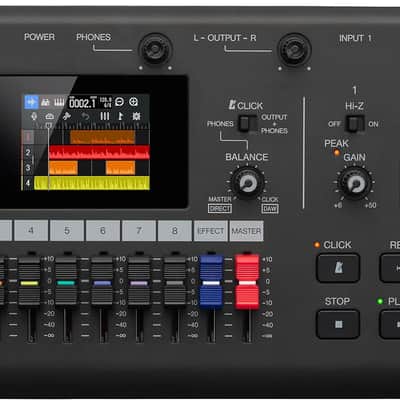
Task: Click the BALANCE knob
Action: [x=247, y=183]
